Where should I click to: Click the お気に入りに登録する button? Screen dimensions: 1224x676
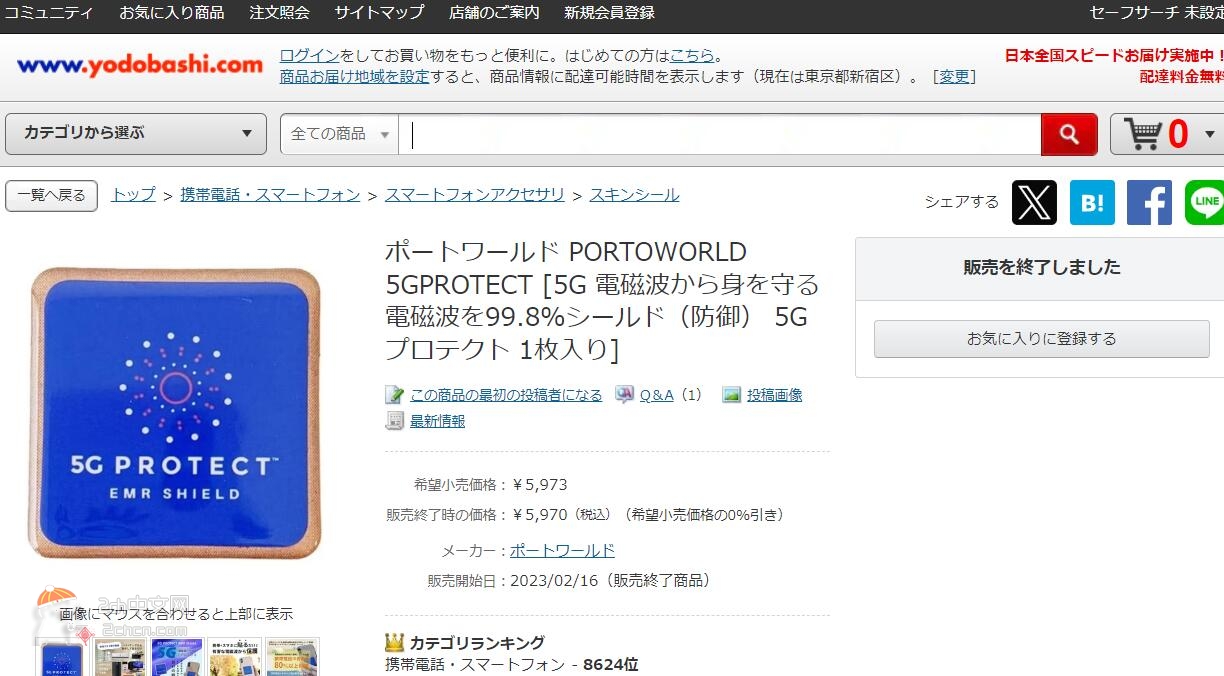tap(1041, 339)
